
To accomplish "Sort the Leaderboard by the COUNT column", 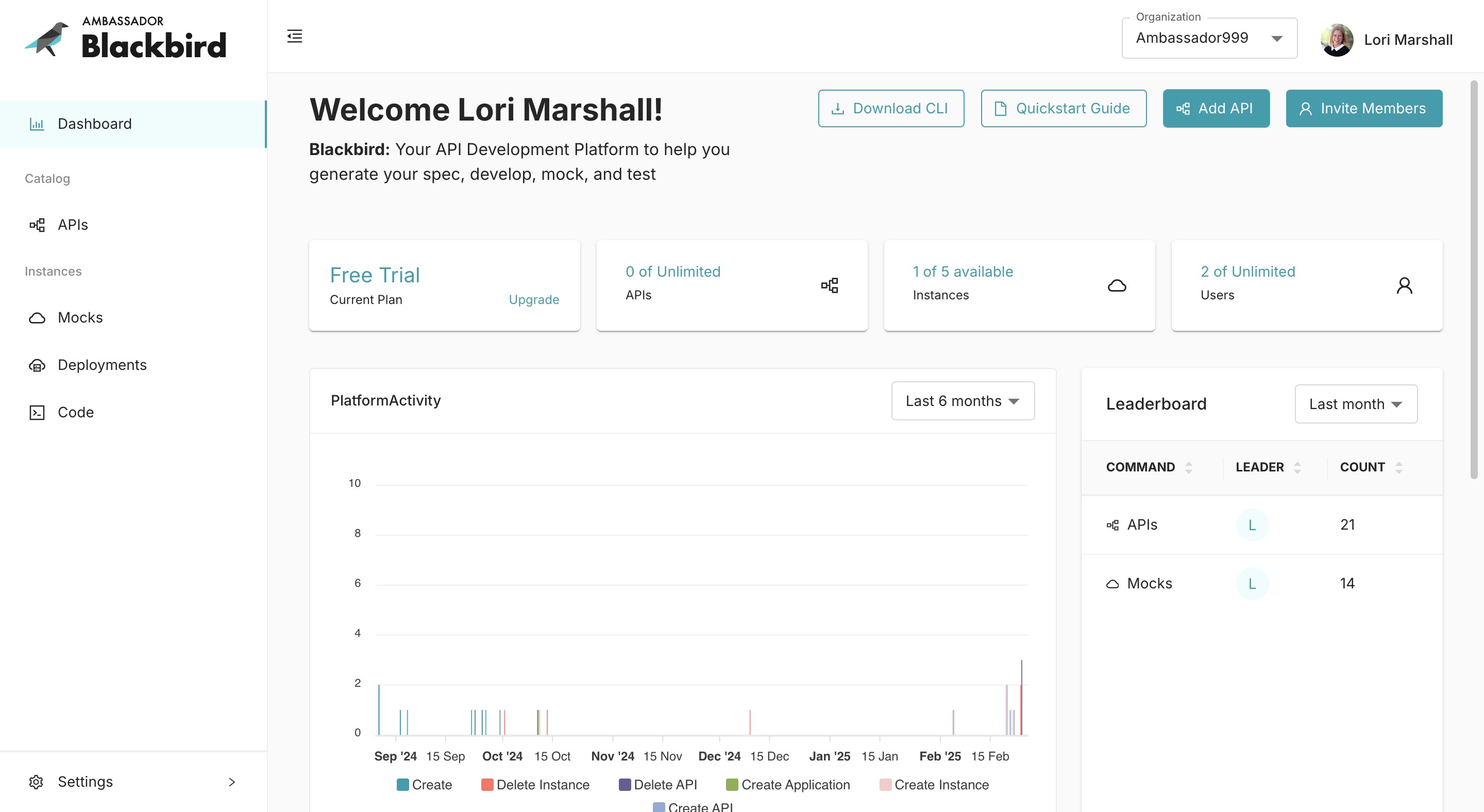I will point(1398,467).
